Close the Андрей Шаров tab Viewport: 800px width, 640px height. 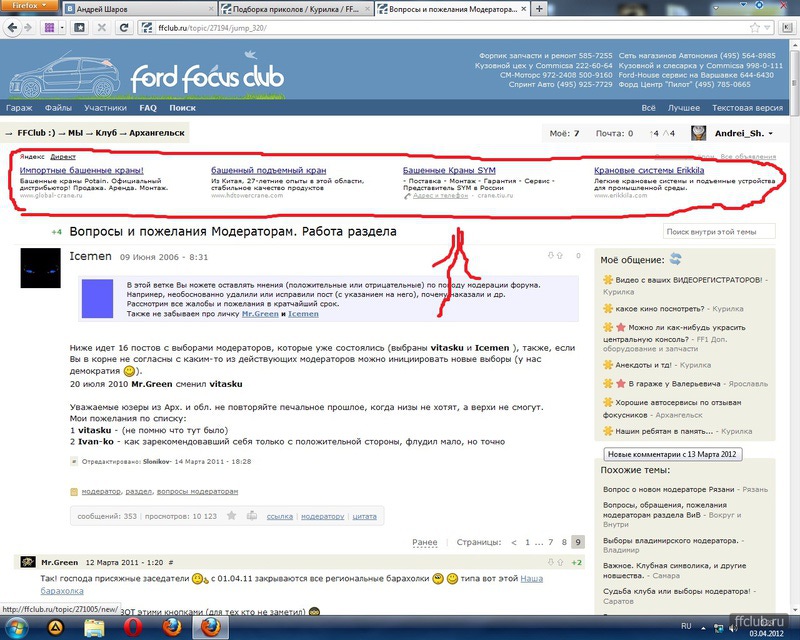point(212,9)
